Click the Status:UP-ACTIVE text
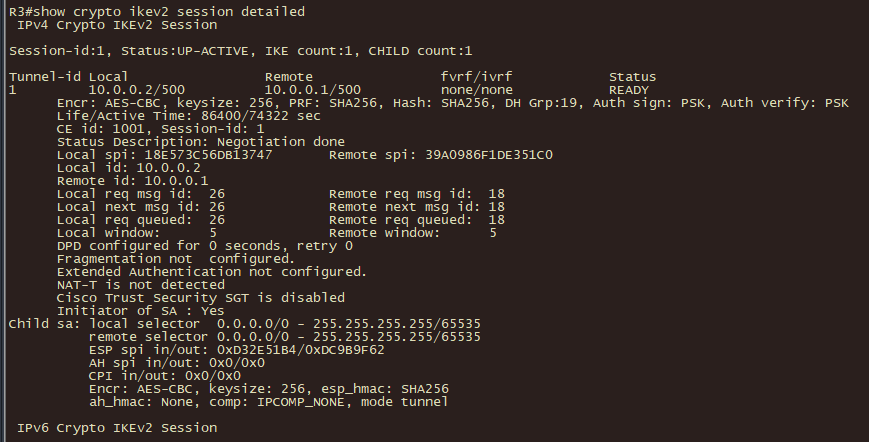This screenshot has height=442, width=869. pos(185,51)
